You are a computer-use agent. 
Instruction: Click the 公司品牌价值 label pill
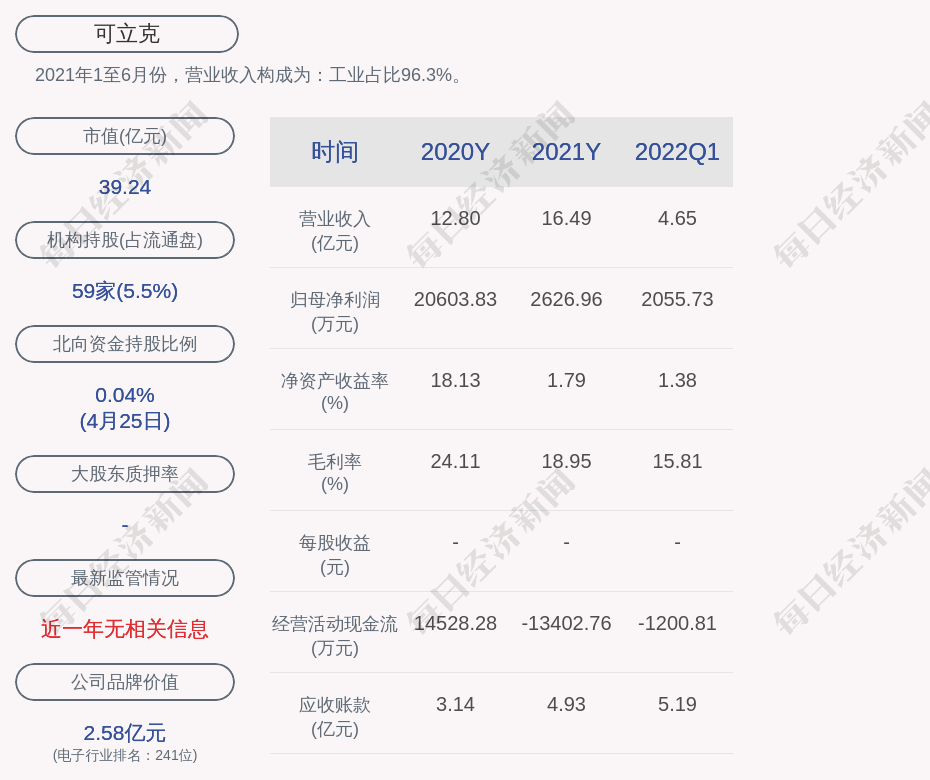click(x=125, y=682)
